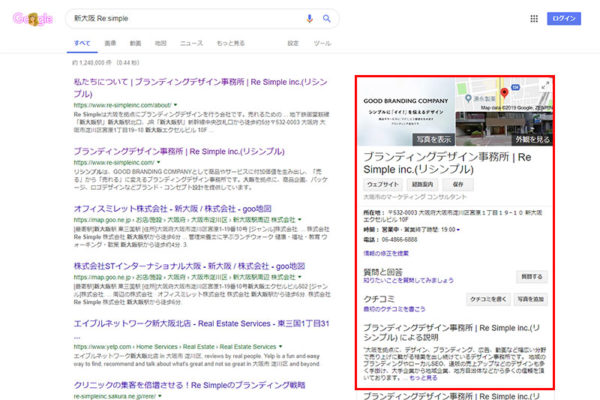The image size is (600, 400).
Task: Open result オフィスミレット株式会社 - 新大阪
Action: tap(173, 209)
